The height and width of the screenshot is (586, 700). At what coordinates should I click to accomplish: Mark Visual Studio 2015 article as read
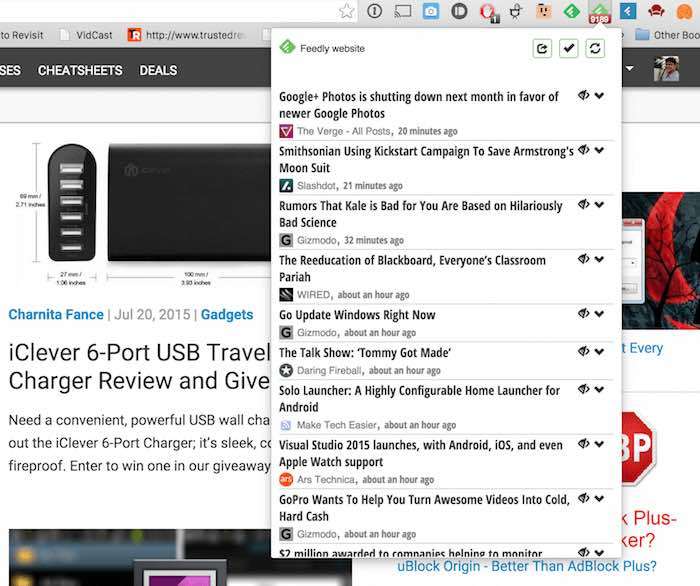pyautogui.click(x=583, y=444)
